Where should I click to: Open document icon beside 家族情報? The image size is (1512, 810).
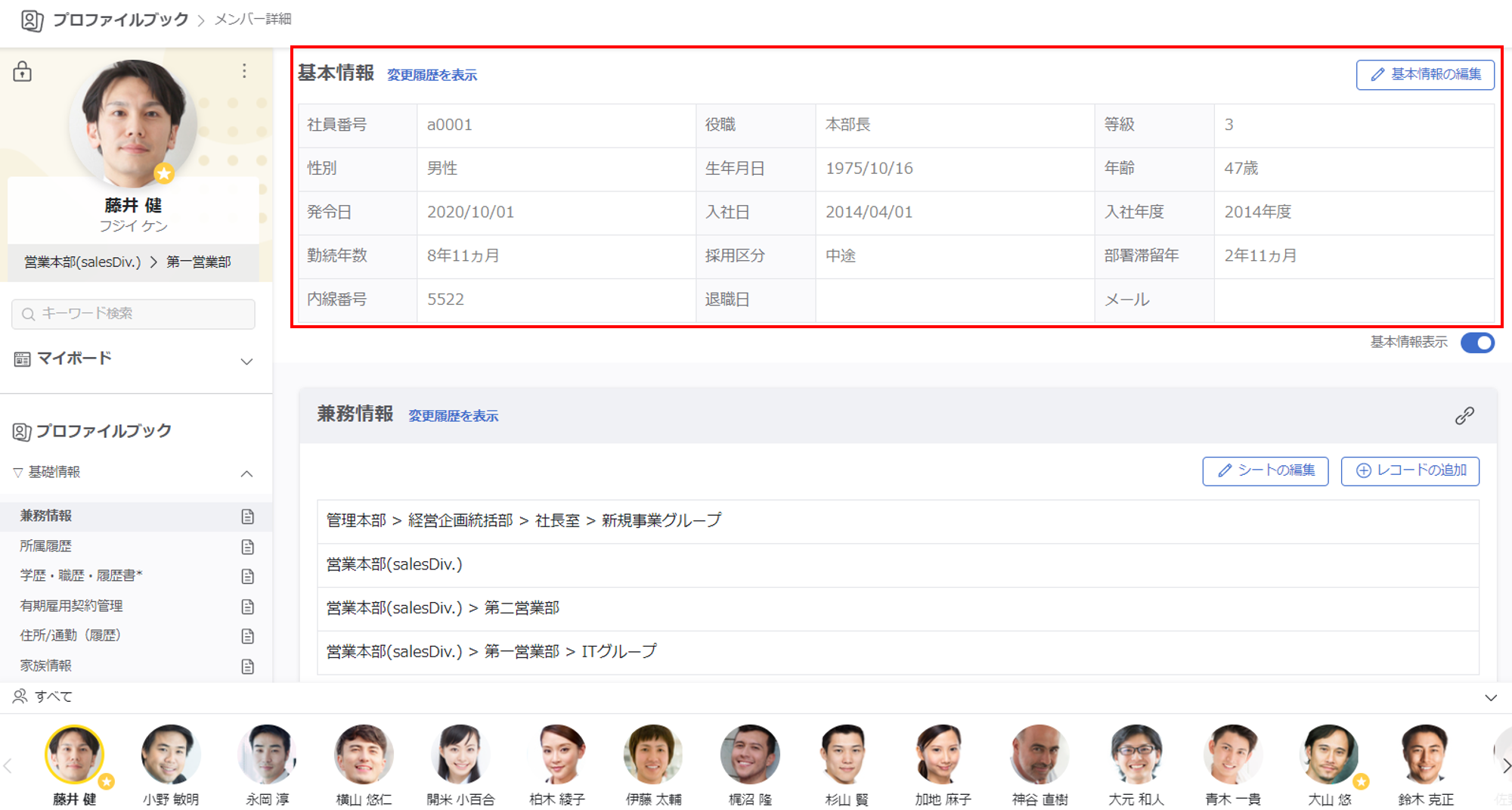click(x=247, y=666)
